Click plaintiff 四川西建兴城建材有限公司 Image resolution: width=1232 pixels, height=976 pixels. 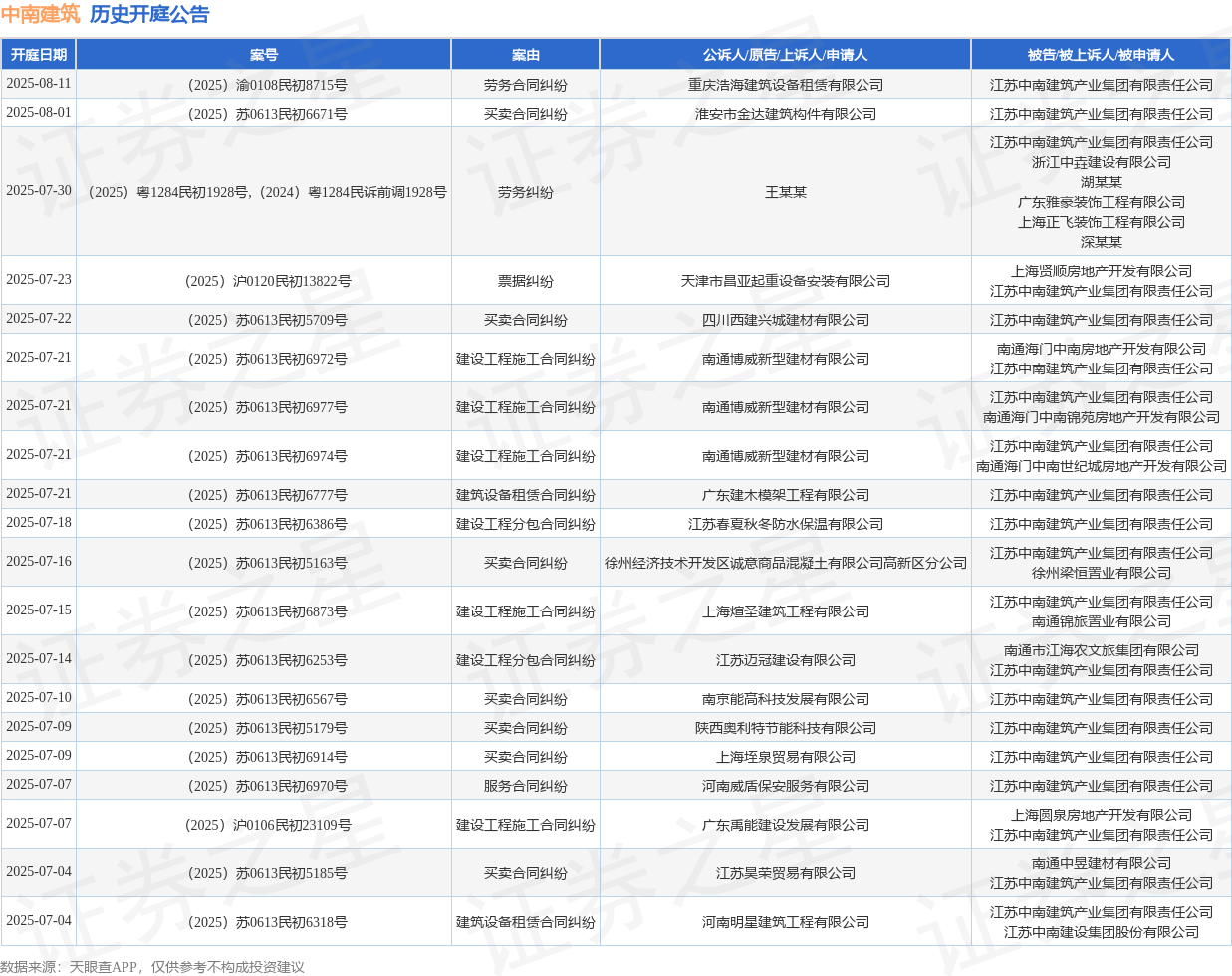[786, 320]
